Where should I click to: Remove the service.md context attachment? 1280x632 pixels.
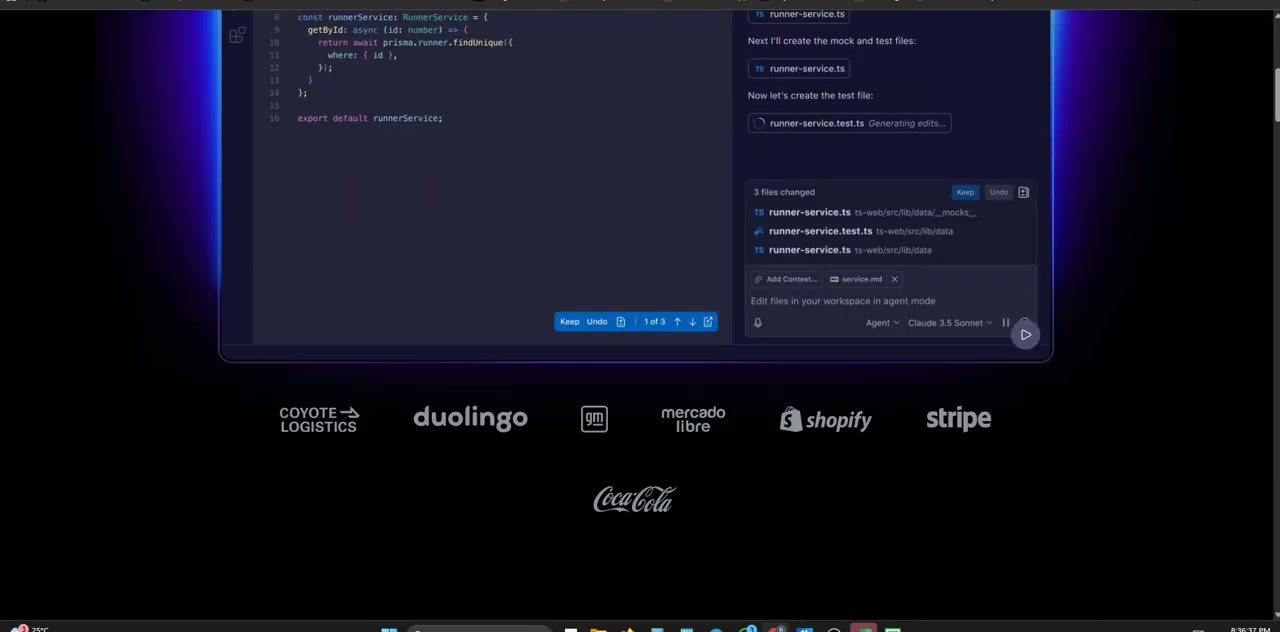point(894,279)
